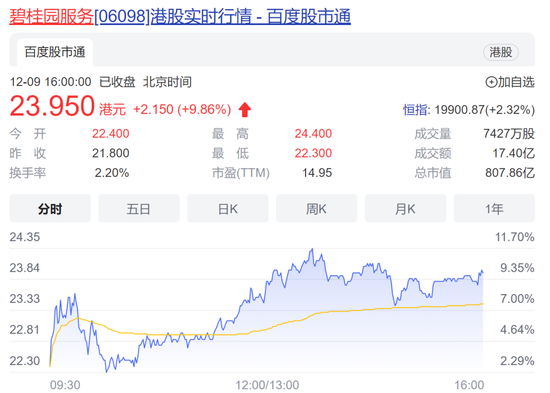550x393 pixels.
Task: Click the change value +2.150 (+9.86%)
Action: click(182, 109)
